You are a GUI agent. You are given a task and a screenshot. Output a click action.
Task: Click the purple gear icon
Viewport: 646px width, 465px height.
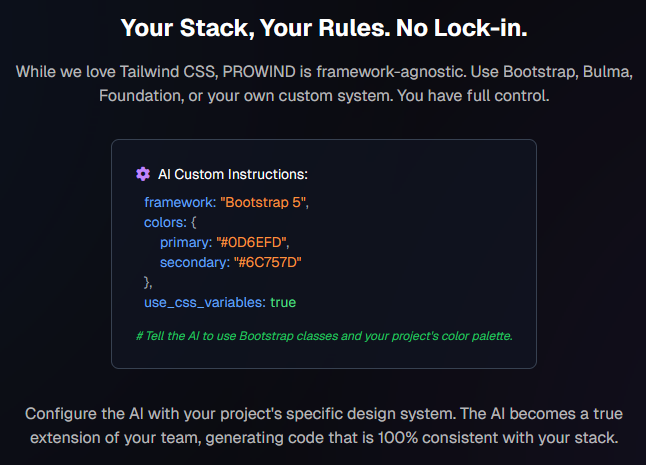[x=143, y=174]
